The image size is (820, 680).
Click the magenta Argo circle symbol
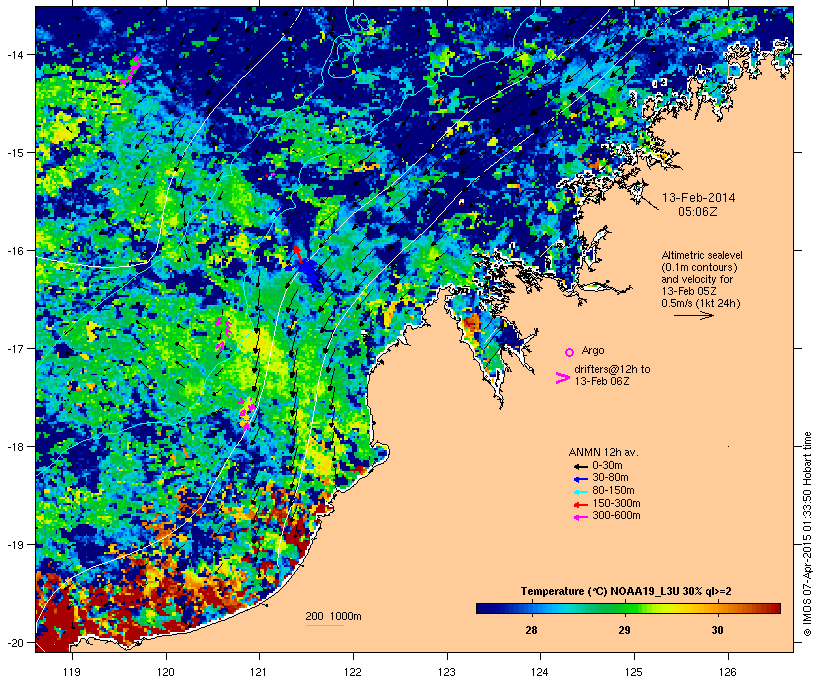pyautogui.click(x=569, y=352)
